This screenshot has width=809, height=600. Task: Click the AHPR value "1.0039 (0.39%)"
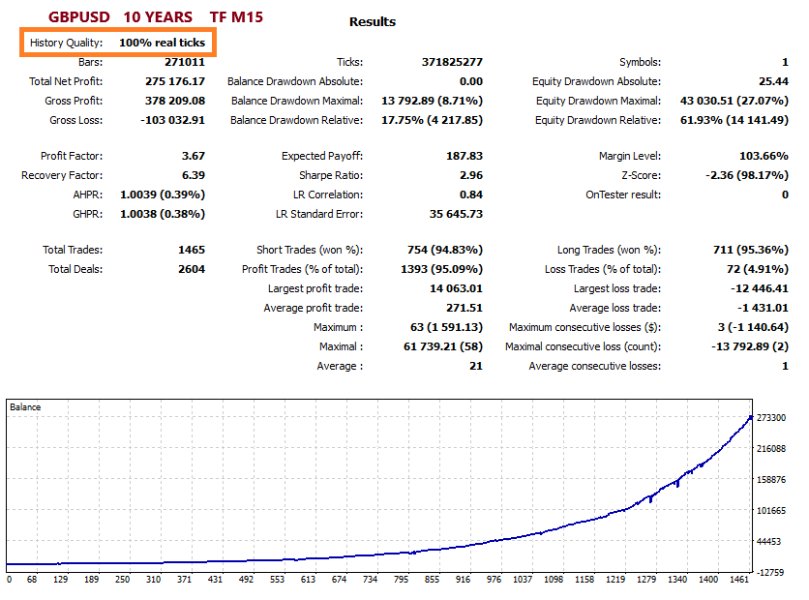(163, 194)
